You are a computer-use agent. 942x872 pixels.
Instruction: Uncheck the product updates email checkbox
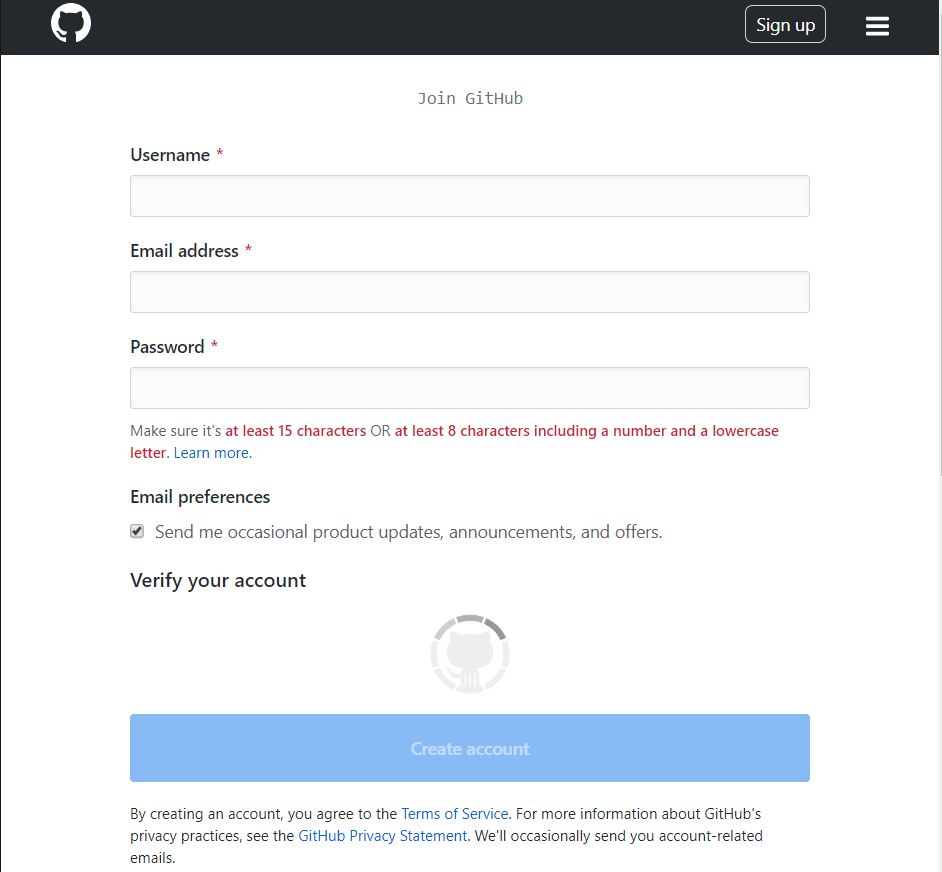[x=137, y=531]
